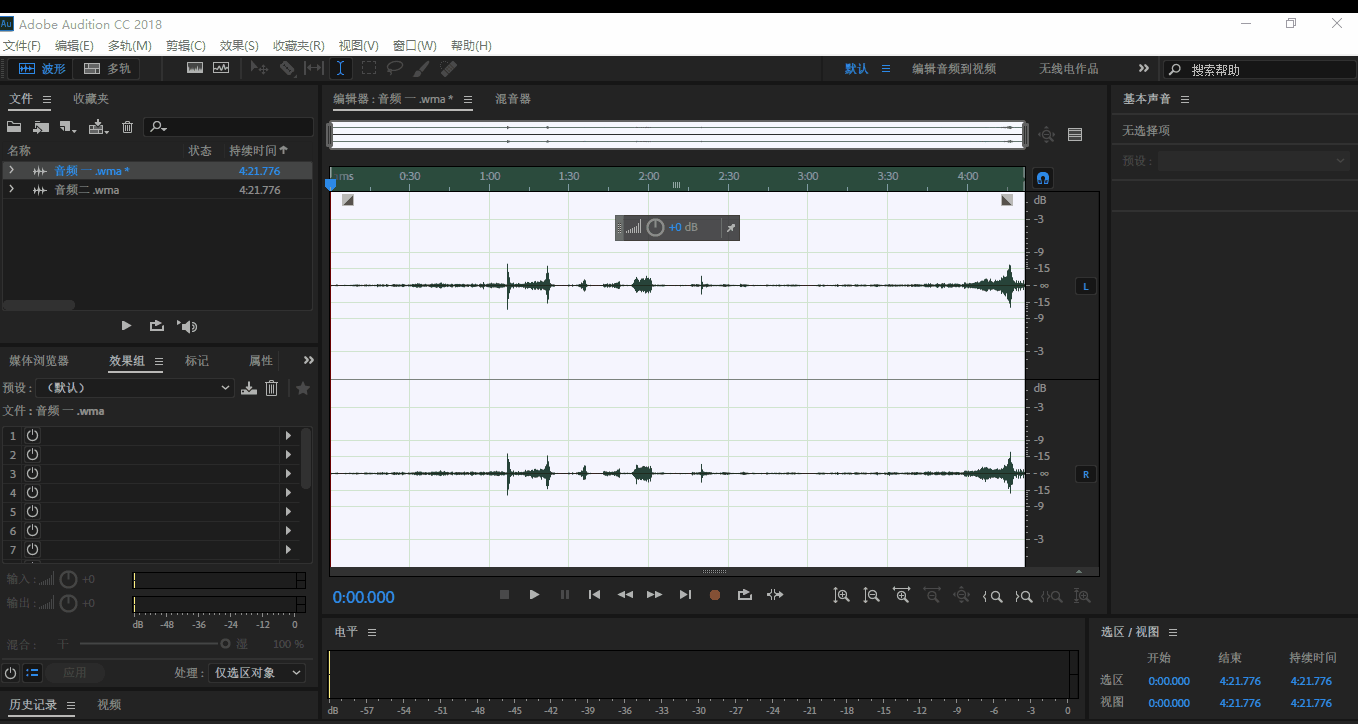The height and width of the screenshot is (724, 1358).
Task: Switch to the 媒体浏览器 tab
Action: tap(39, 361)
